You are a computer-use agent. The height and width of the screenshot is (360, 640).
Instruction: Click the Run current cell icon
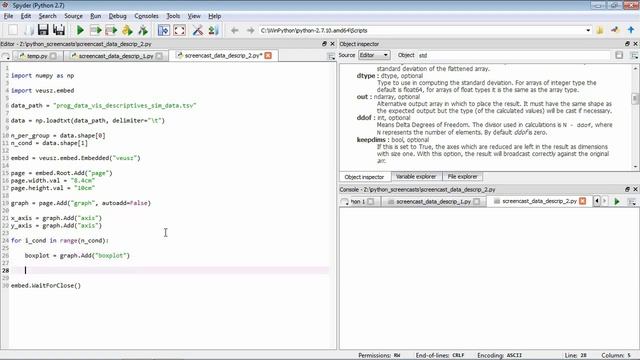tap(96, 30)
